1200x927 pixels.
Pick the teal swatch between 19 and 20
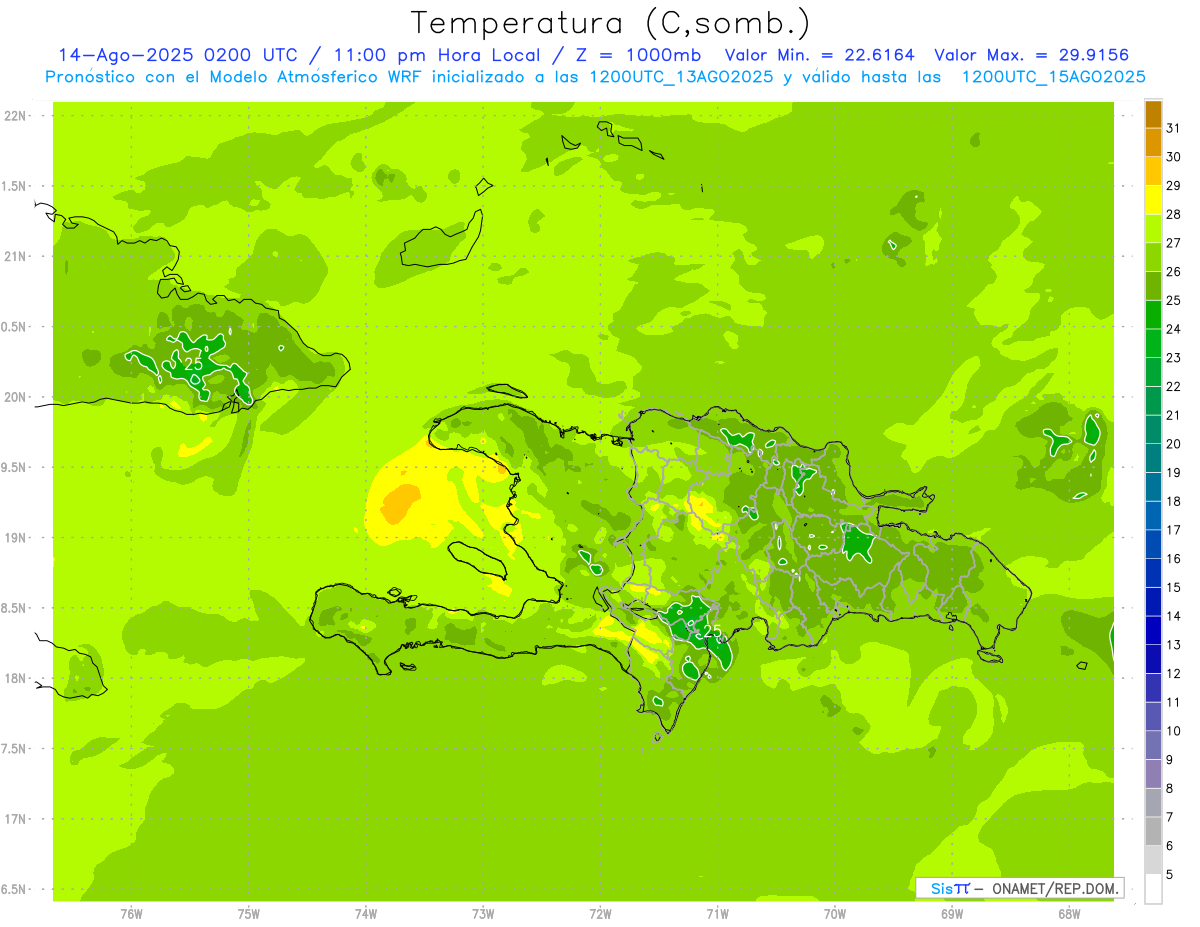pyautogui.click(x=1153, y=458)
